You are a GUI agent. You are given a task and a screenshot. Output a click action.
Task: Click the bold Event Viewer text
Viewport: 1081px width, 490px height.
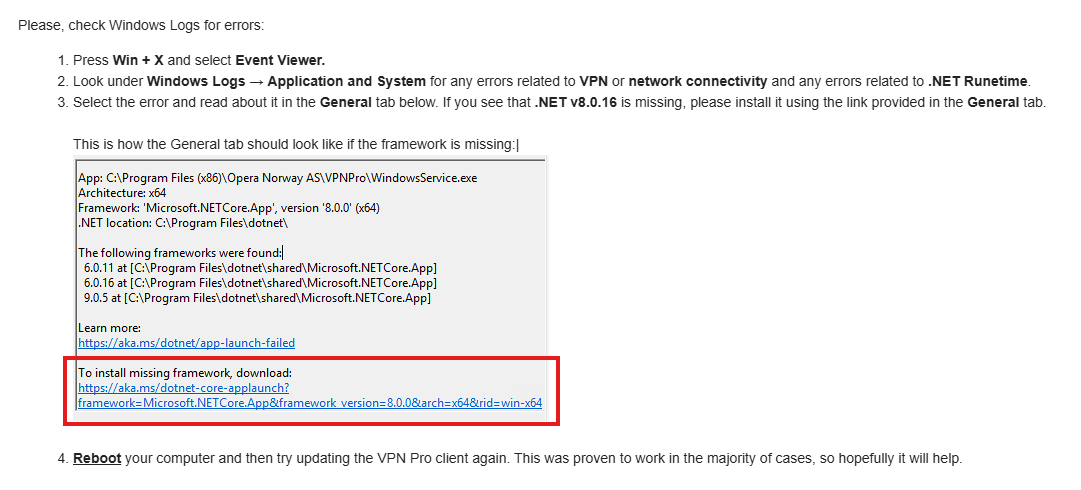coord(280,60)
